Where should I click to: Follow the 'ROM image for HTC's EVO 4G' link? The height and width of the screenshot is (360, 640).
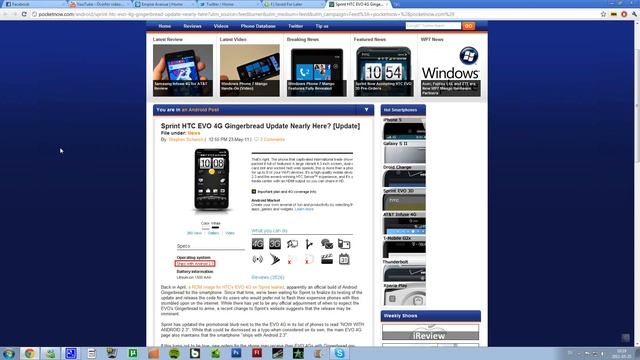pos(238,287)
